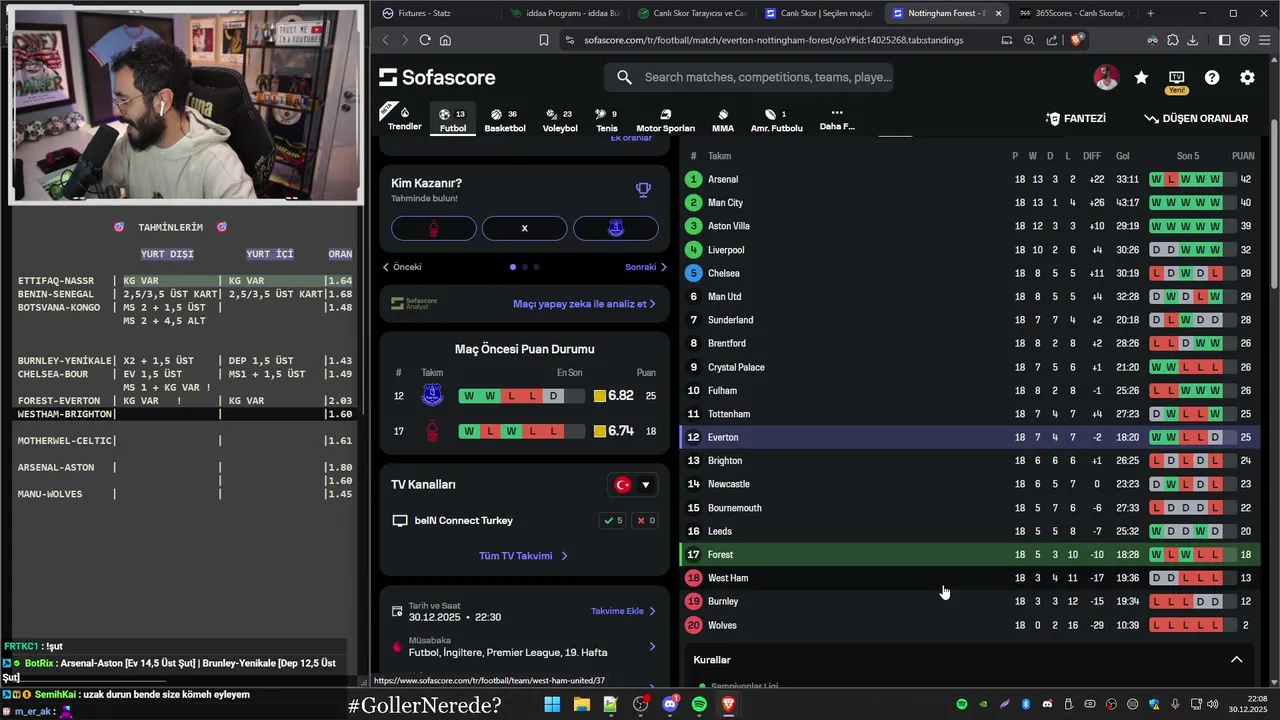1280x720 pixels.
Task: Click the sofascore.com address bar
Action: [x=773, y=40]
